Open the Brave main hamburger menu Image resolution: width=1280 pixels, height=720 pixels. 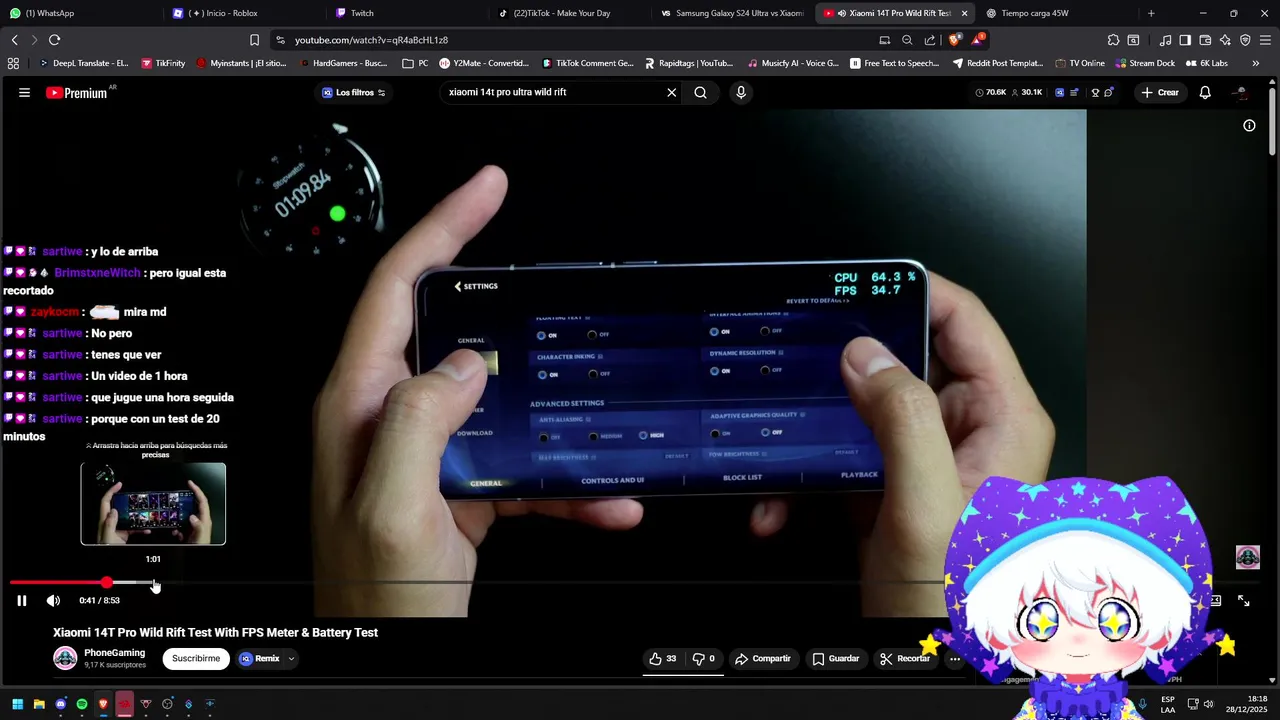click(x=1265, y=40)
